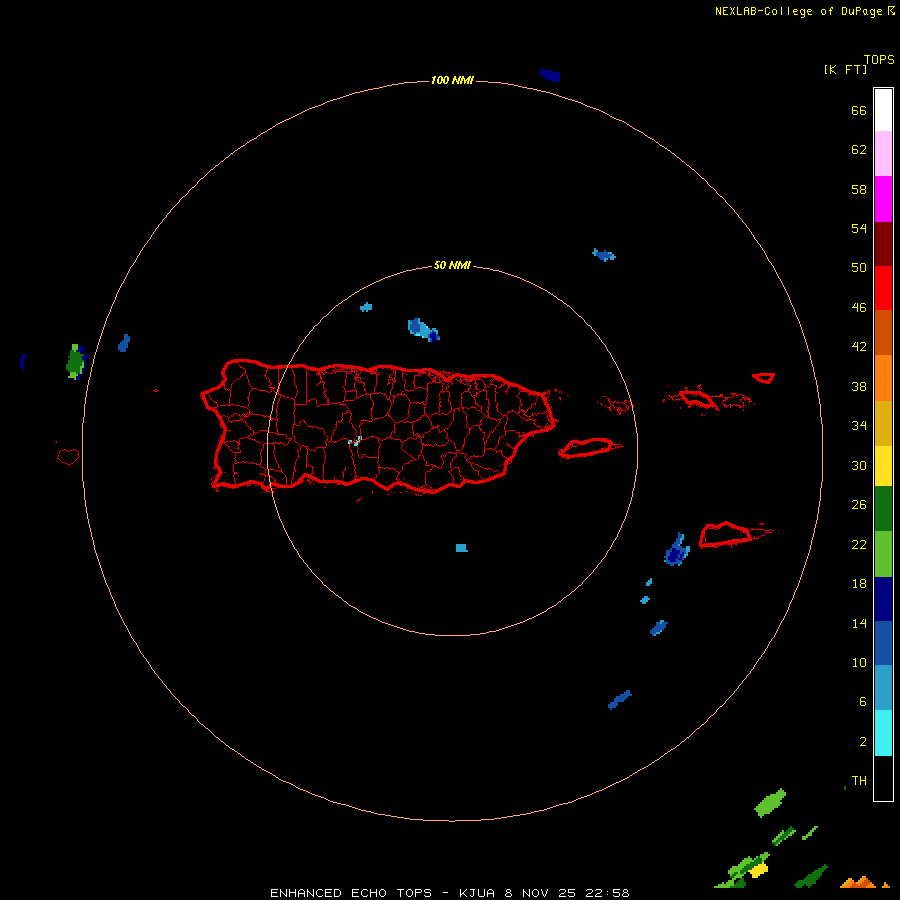
Task: Click the navy echo west of St. Croix
Action: (677, 550)
